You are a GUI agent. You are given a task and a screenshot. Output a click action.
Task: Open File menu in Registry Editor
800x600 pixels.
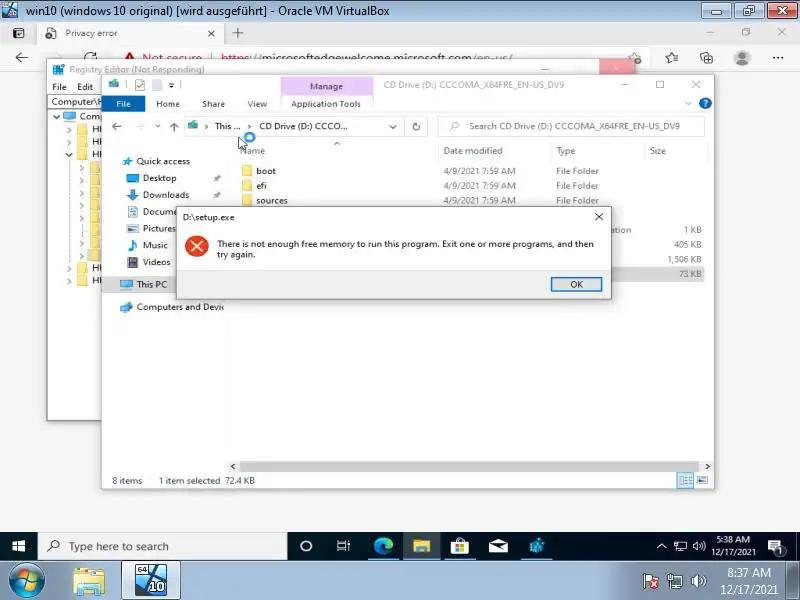pyautogui.click(x=59, y=87)
